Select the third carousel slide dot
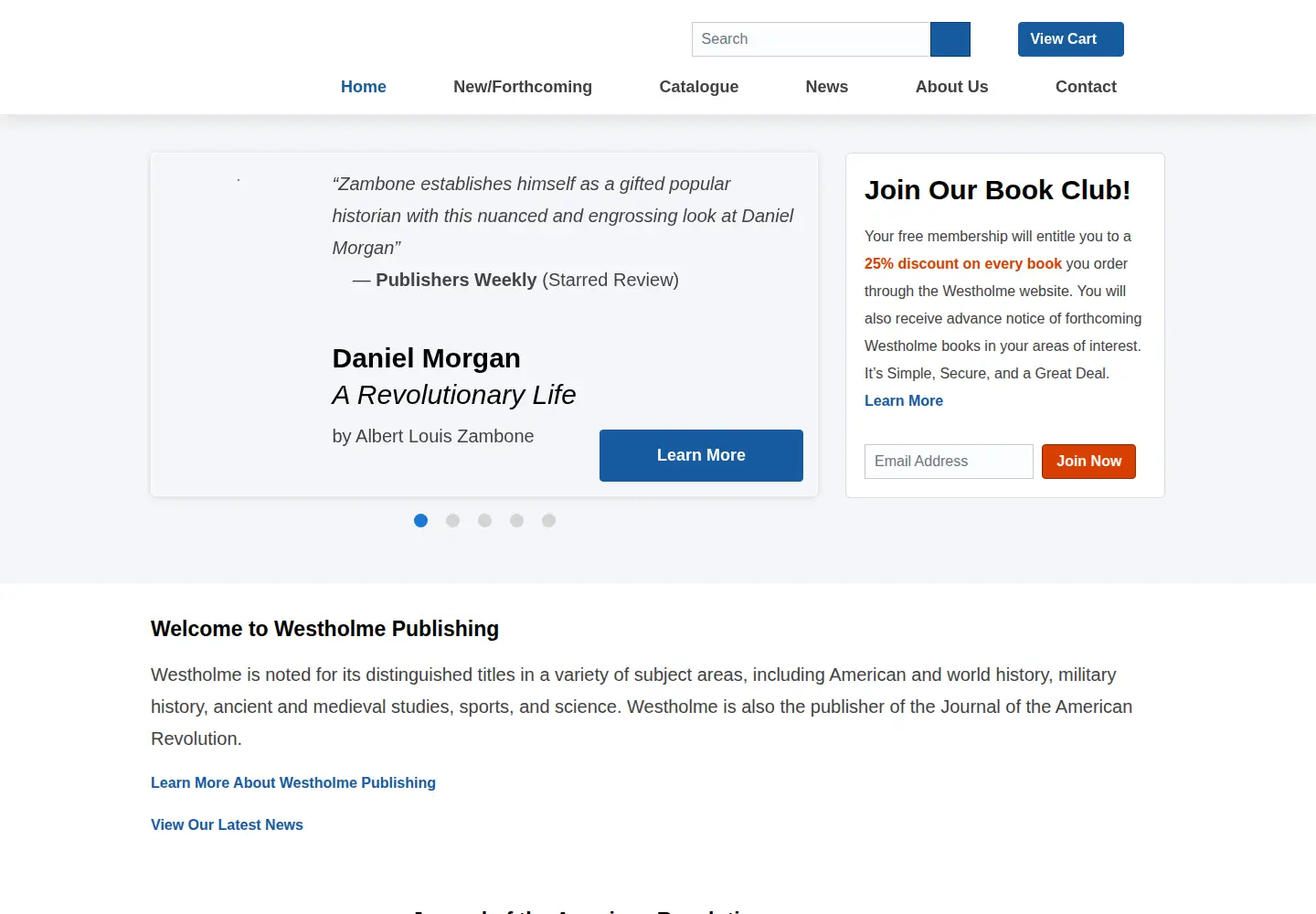This screenshot has height=914, width=1316. tap(484, 520)
